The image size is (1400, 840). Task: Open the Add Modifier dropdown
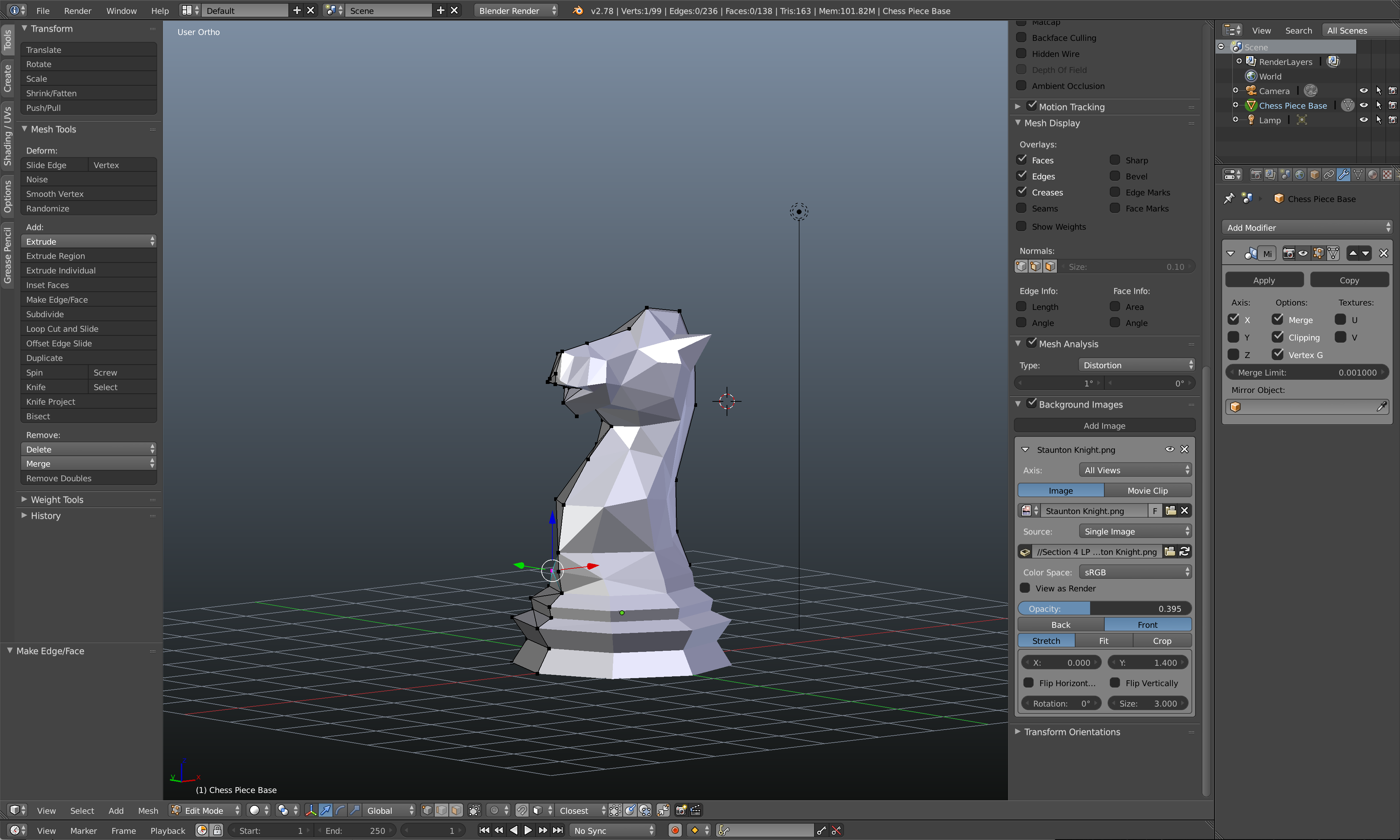(1307, 227)
